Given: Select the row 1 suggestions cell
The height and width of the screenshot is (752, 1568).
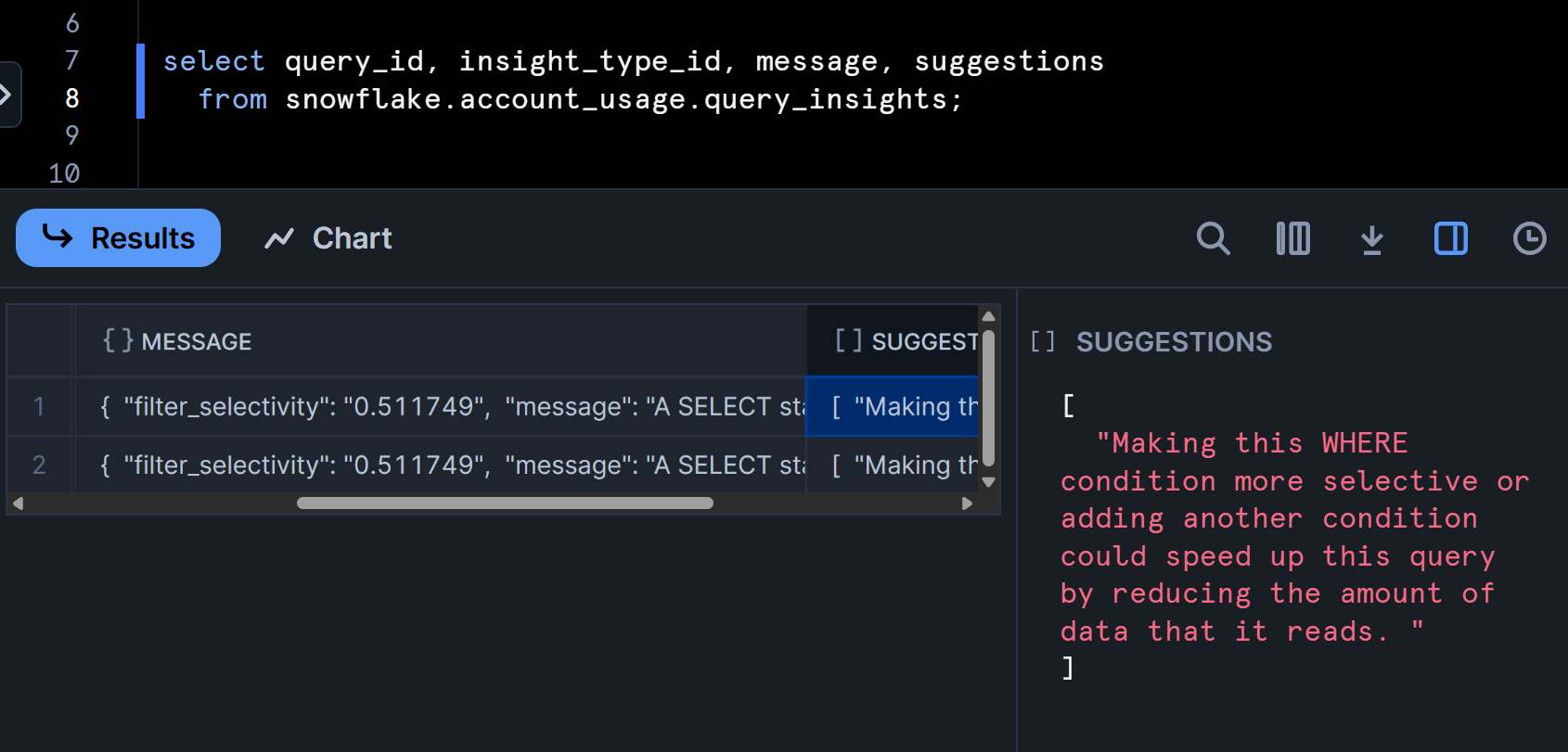Looking at the screenshot, I should [x=893, y=406].
